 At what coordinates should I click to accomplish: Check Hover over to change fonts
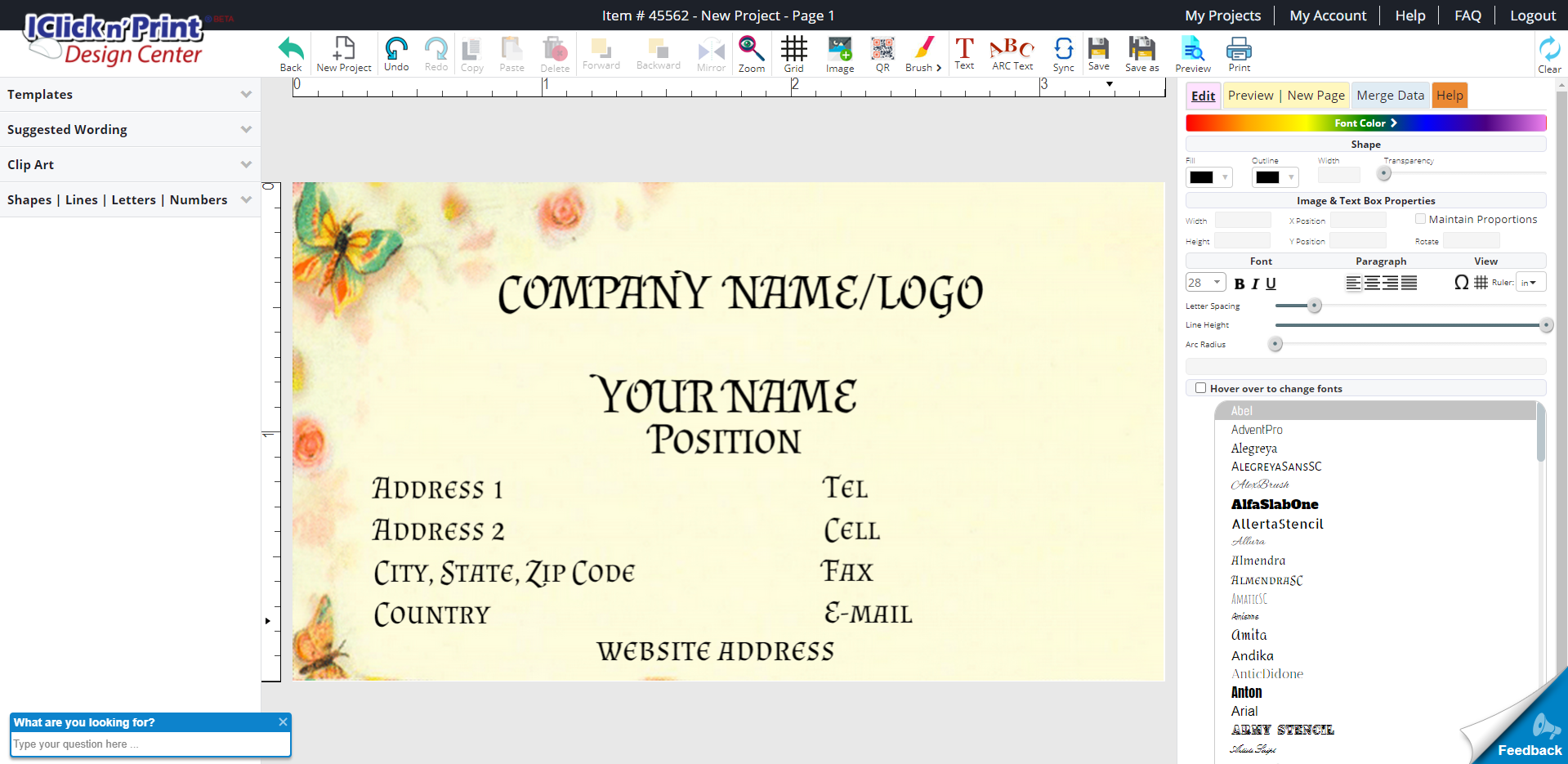tap(1200, 387)
